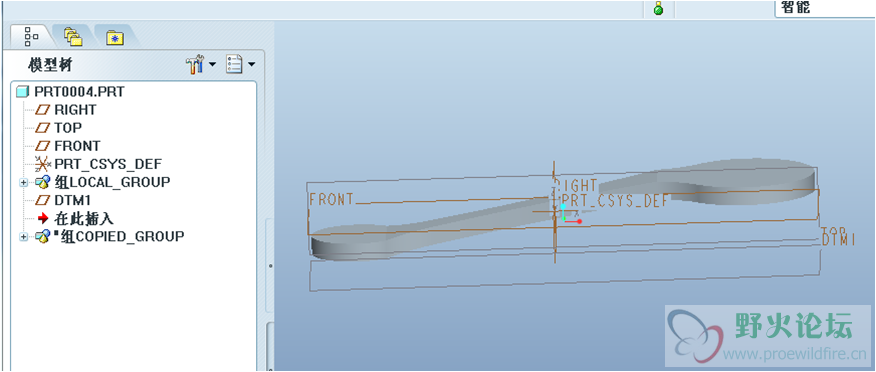Select PRT_CSYS_DEF coordinate system icon

[43, 164]
